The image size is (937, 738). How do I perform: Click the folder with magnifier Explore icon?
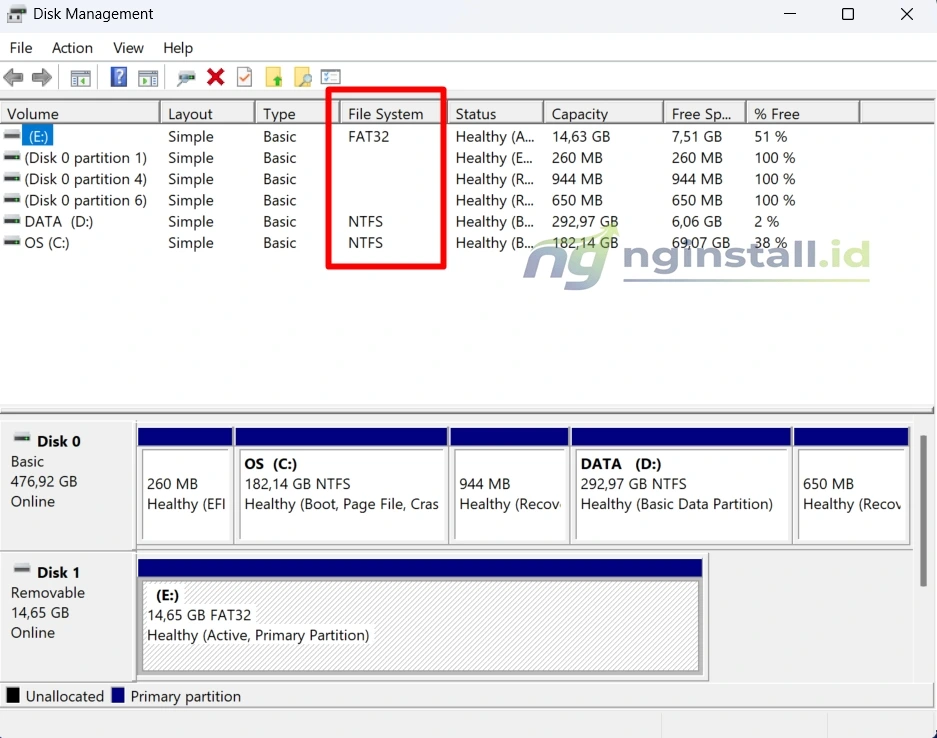[x=303, y=77]
